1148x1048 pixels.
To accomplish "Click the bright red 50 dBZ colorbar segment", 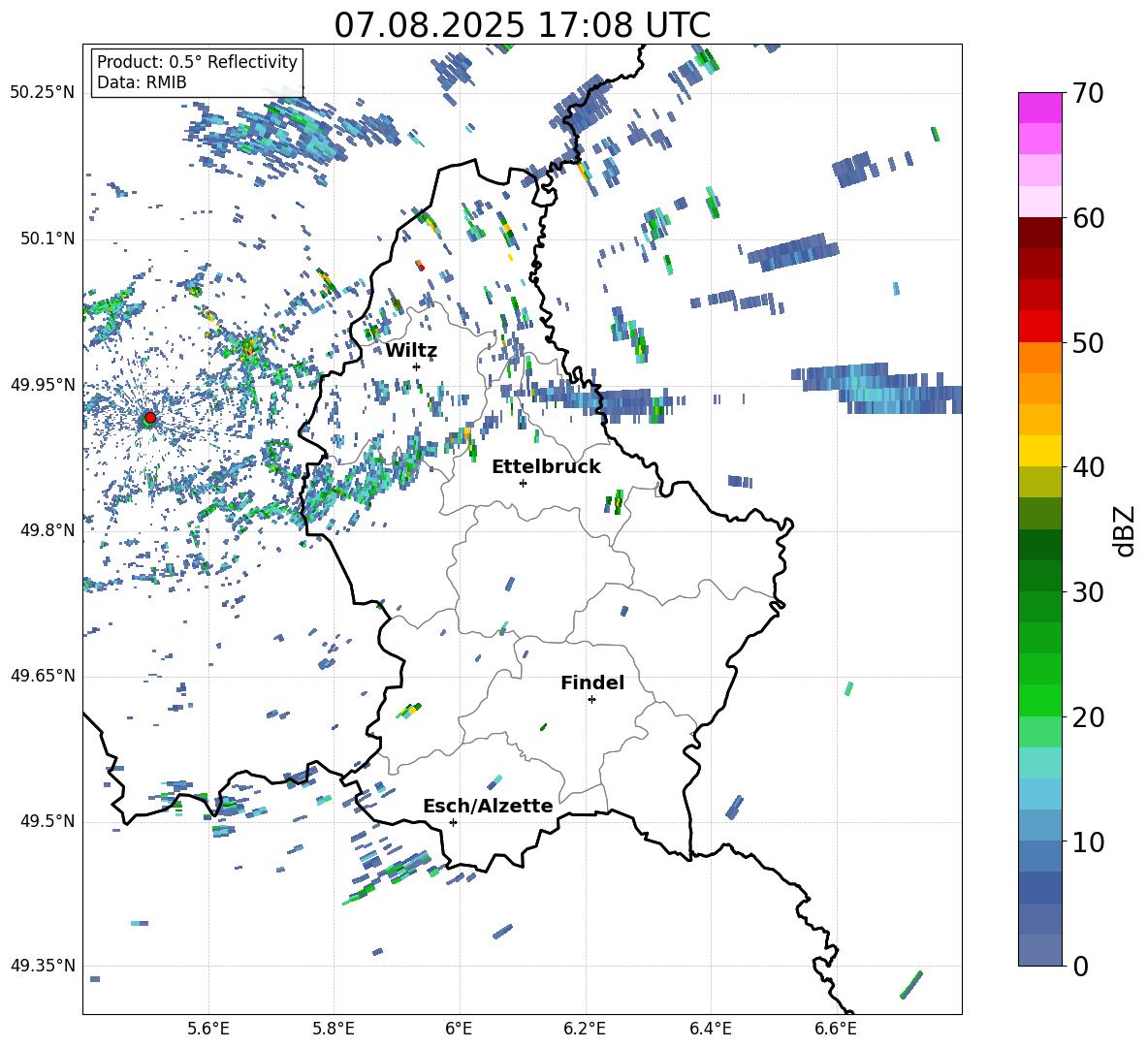I will pyautogui.click(x=1040, y=327).
